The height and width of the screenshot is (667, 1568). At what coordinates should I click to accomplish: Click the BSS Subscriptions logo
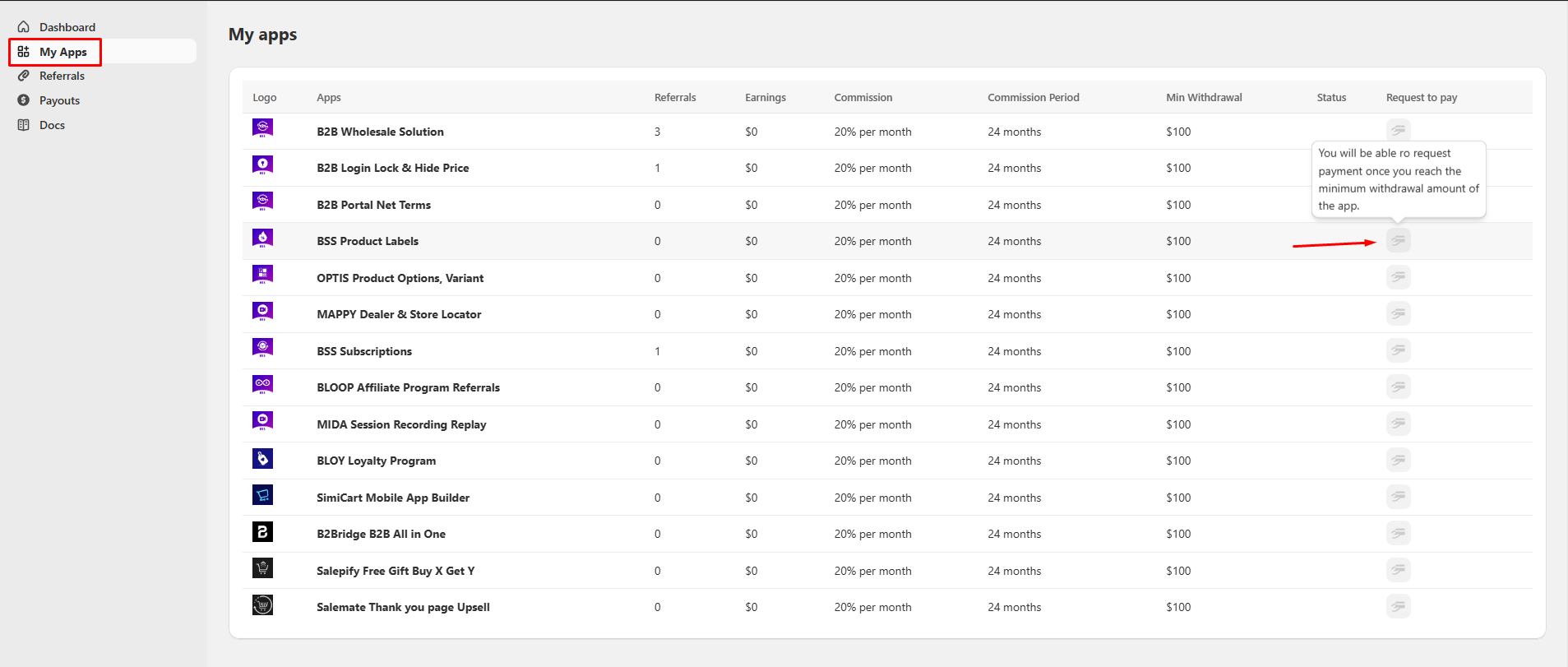click(262, 348)
